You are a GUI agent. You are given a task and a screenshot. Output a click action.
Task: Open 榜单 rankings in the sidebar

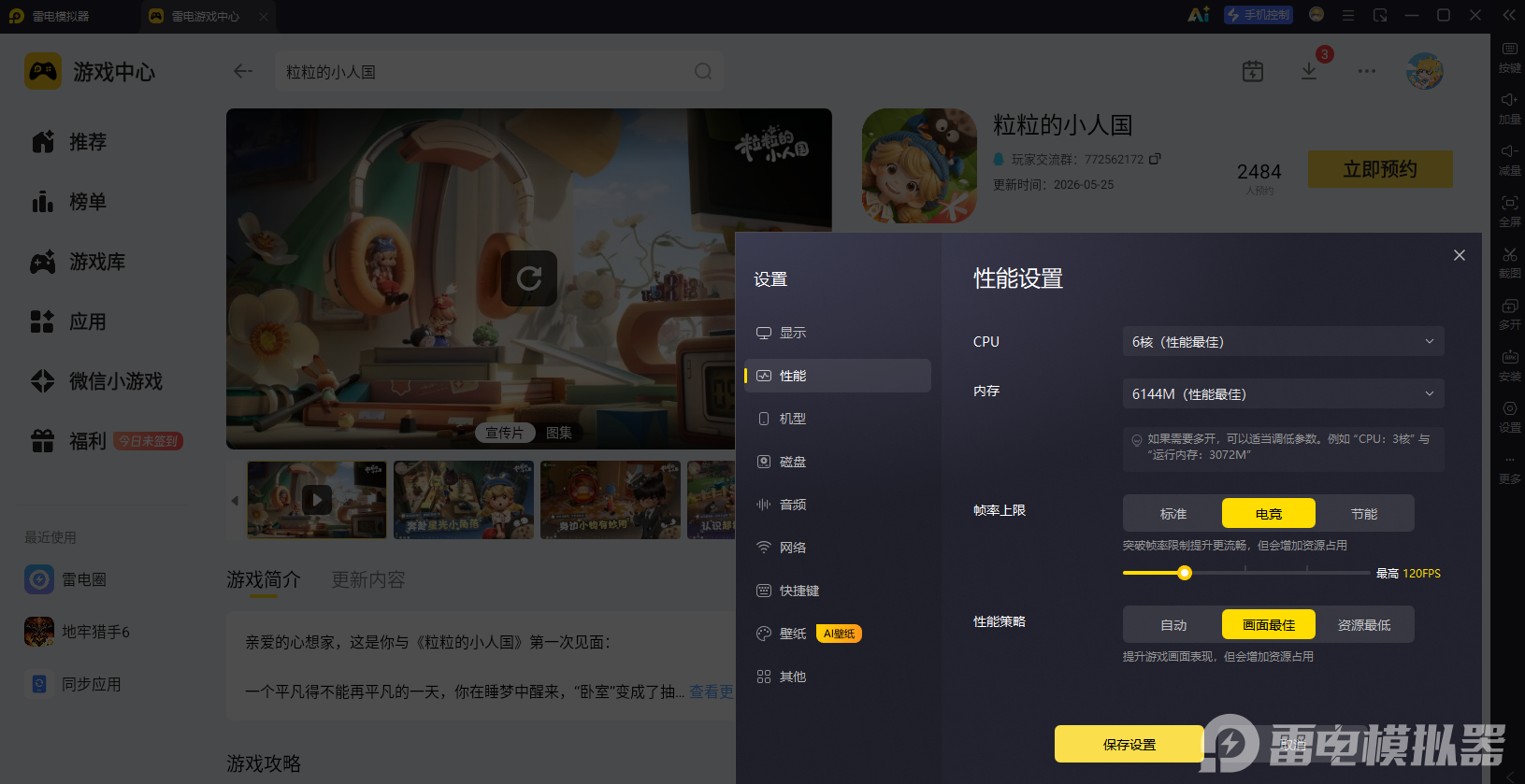click(x=69, y=202)
